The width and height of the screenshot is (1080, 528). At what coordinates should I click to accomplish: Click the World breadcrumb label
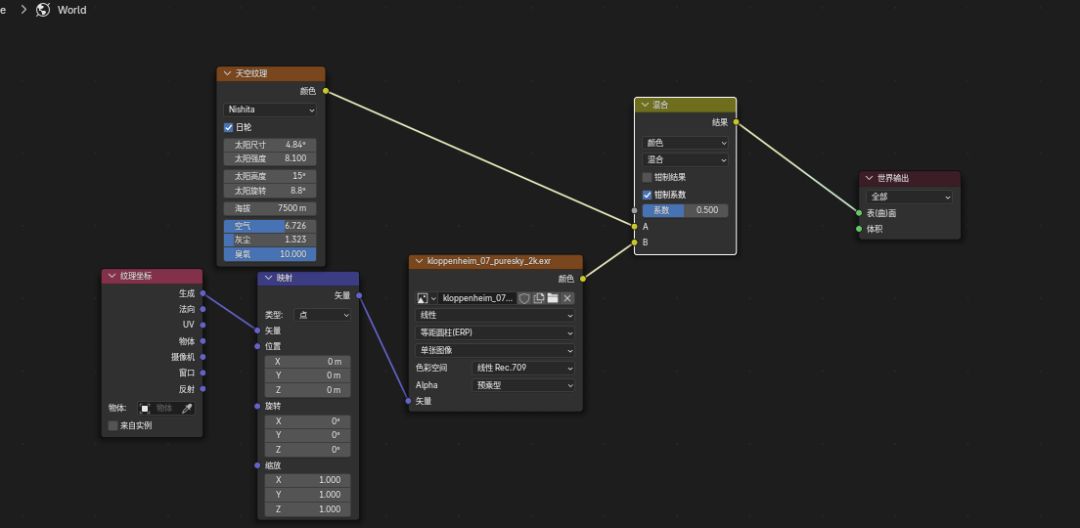click(72, 10)
